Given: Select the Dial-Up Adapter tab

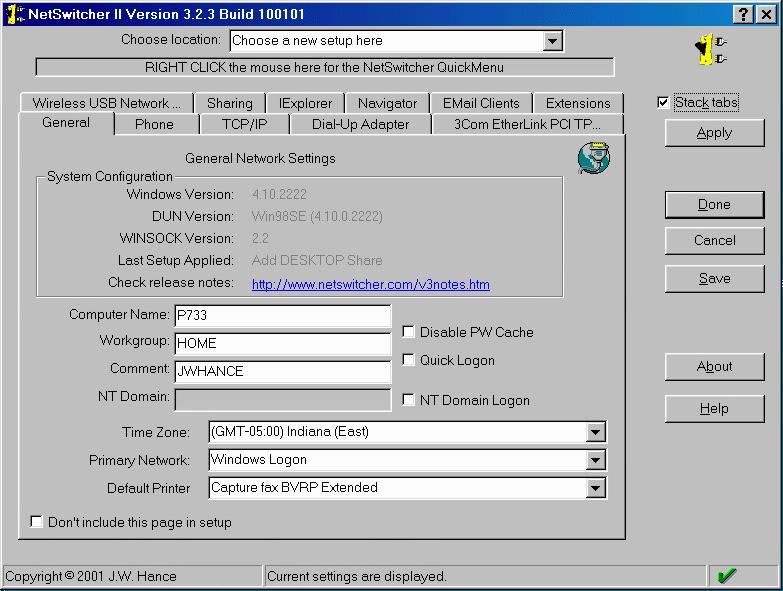Looking at the screenshot, I should [360, 124].
